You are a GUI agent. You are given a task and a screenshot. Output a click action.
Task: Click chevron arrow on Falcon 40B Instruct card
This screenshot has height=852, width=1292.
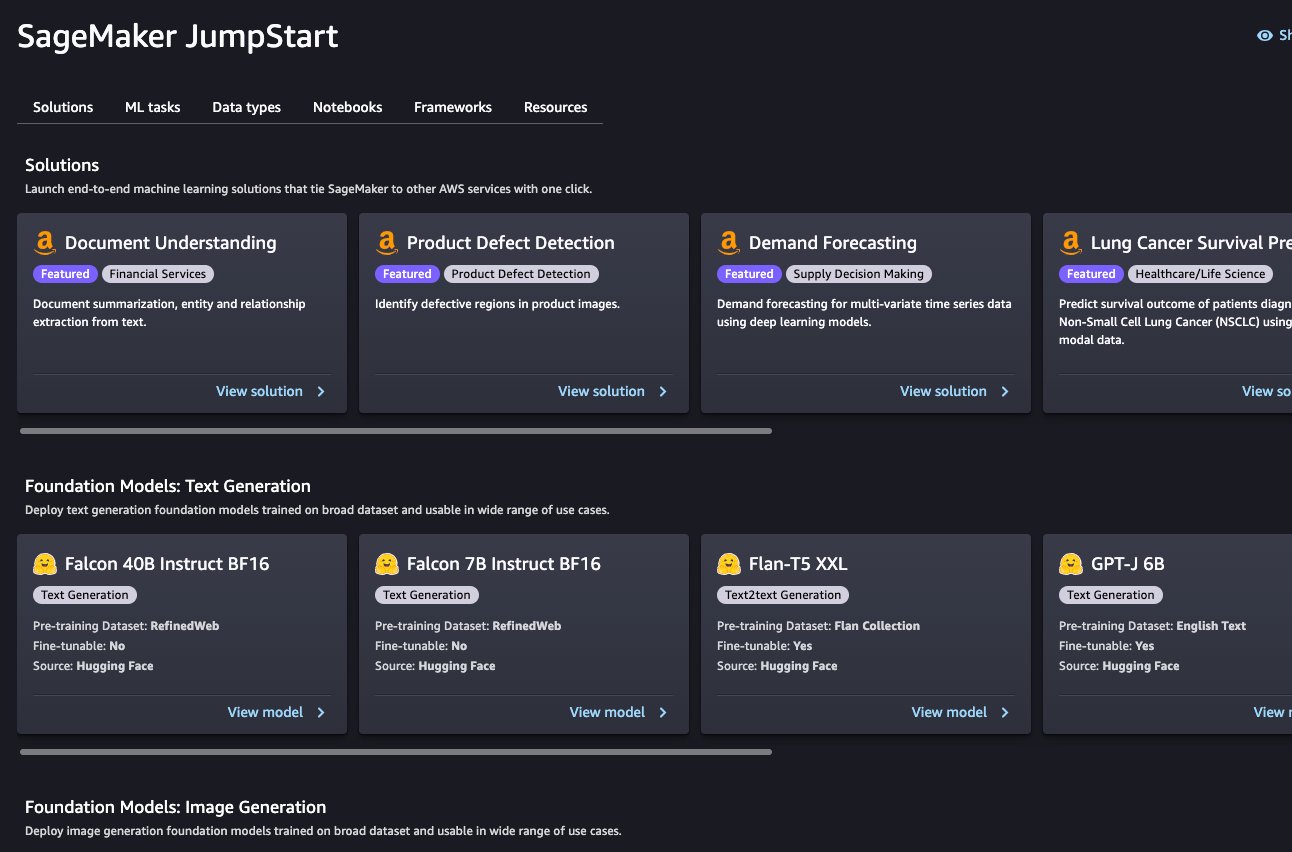pos(321,713)
